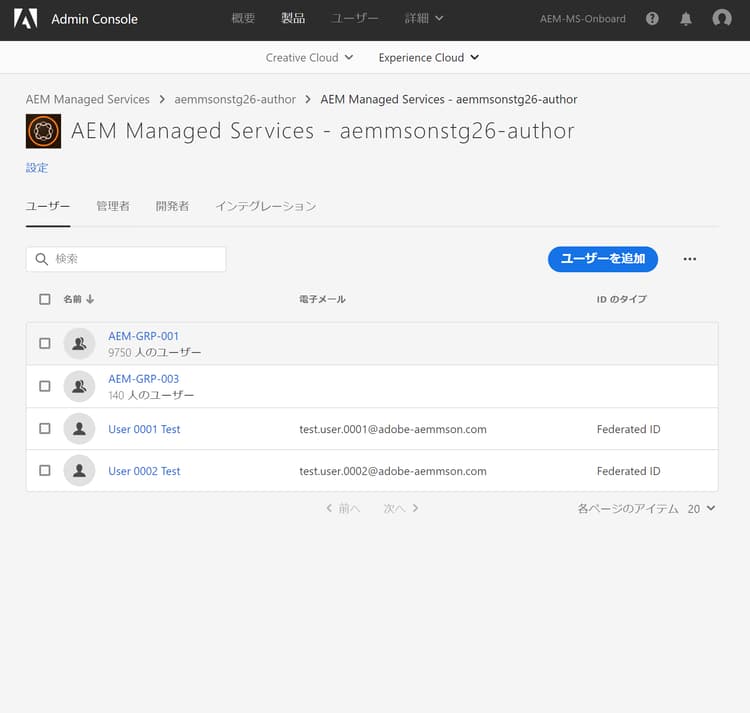
Task: Switch to the 管理者 tab
Action: coord(113,207)
